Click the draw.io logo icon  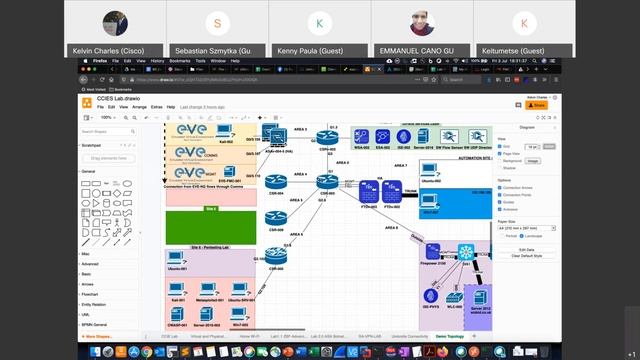pos(87,103)
